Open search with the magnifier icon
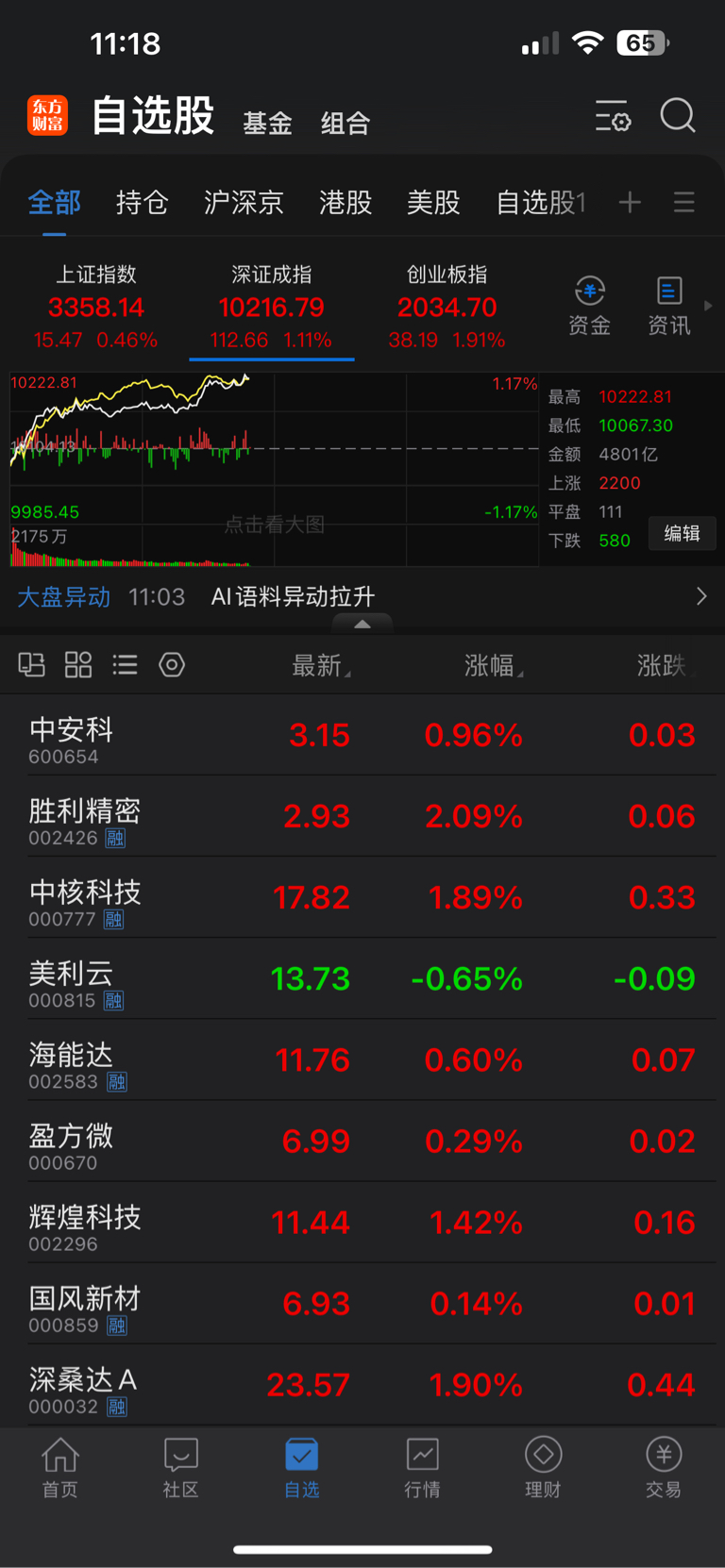This screenshot has width=725, height=1568. [678, 116]
